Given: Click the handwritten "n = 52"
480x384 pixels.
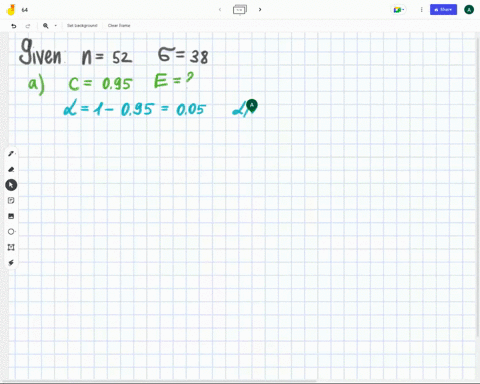Looking at the screenshot, I should click(107, 57).
